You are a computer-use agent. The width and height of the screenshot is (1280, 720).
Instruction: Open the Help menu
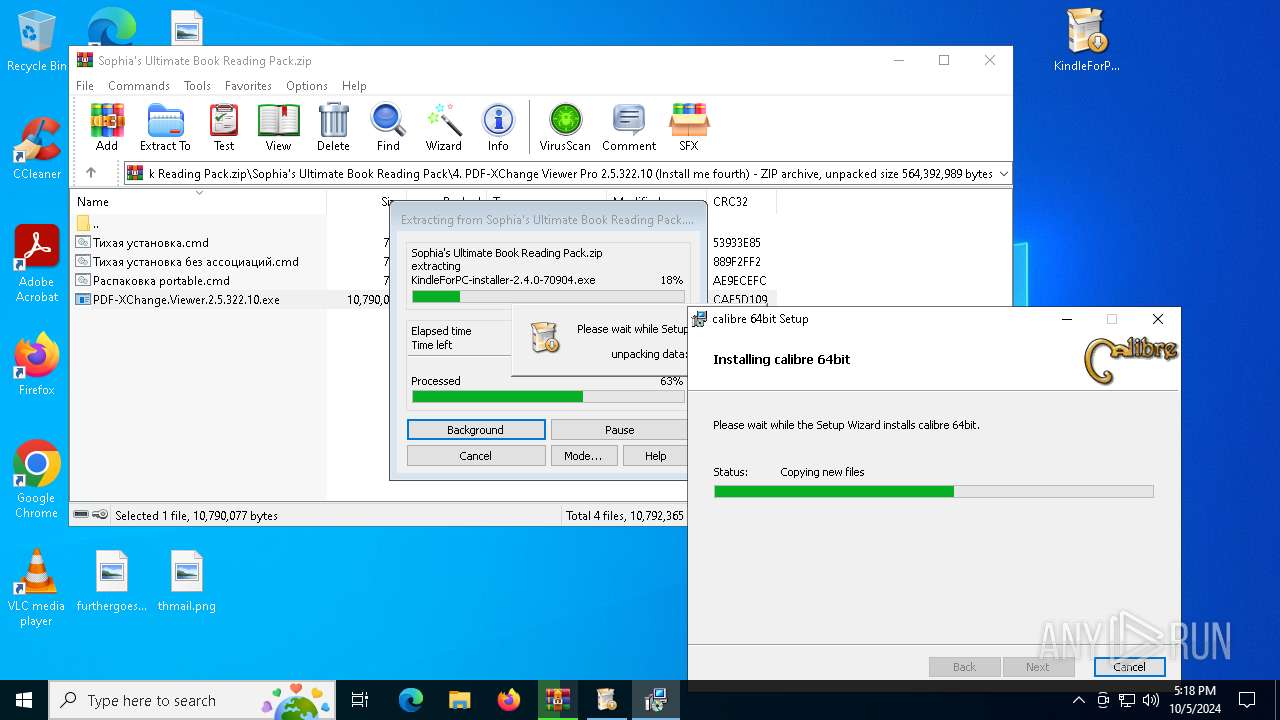point(354,86)
